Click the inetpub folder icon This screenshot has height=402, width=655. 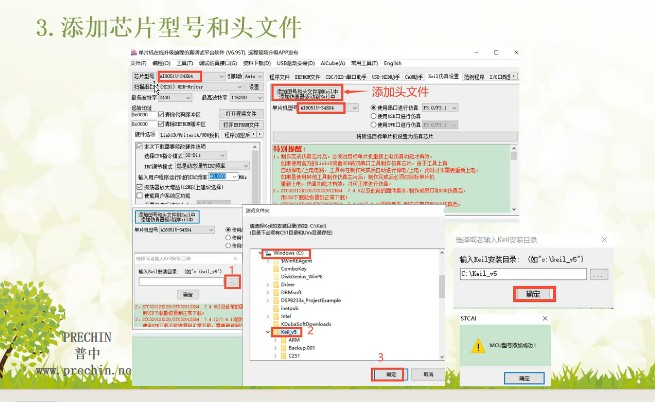click(x=276, y=308)
